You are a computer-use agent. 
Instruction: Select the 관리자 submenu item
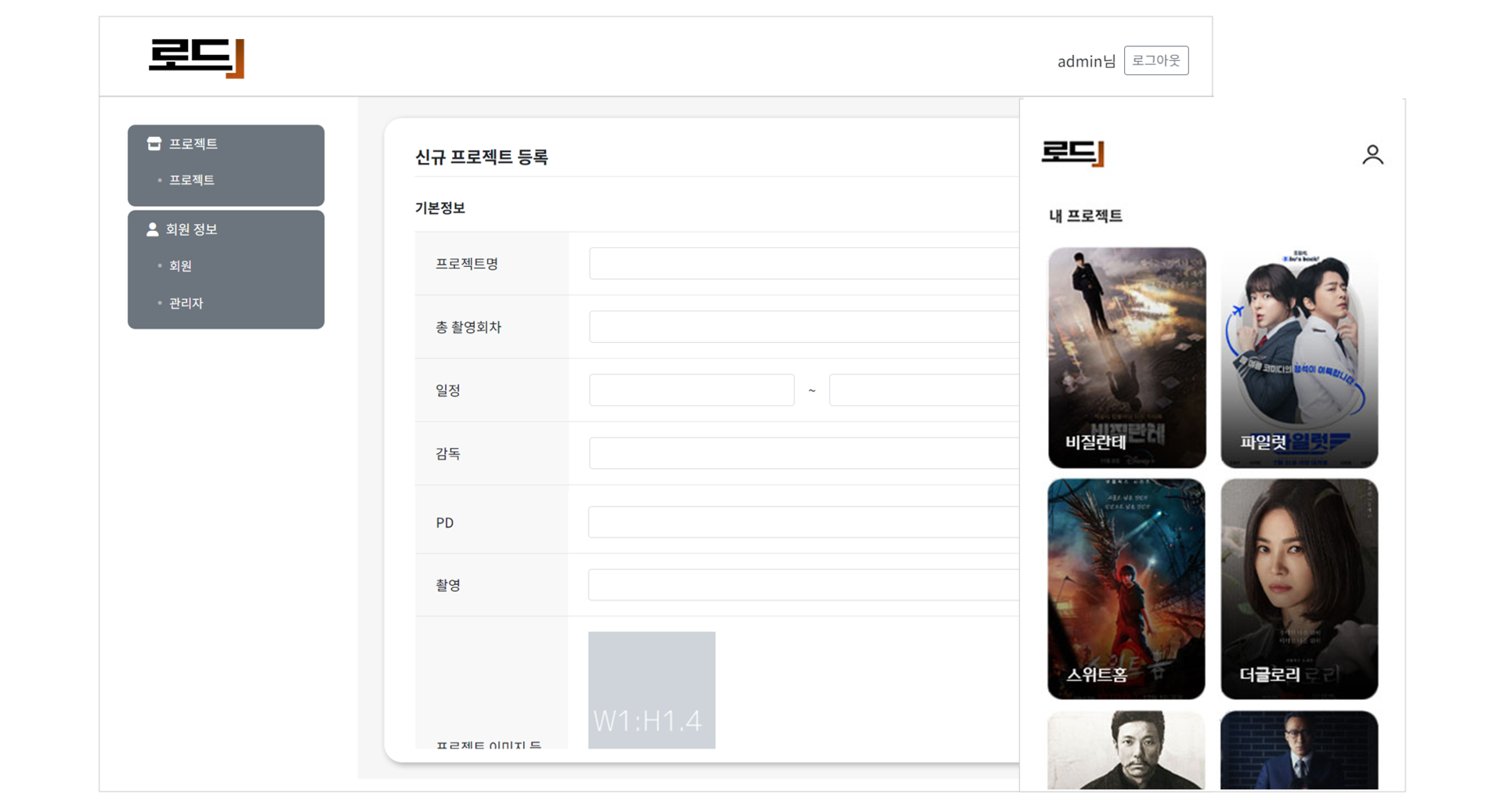pyautogui.click(x=186, y=303)
